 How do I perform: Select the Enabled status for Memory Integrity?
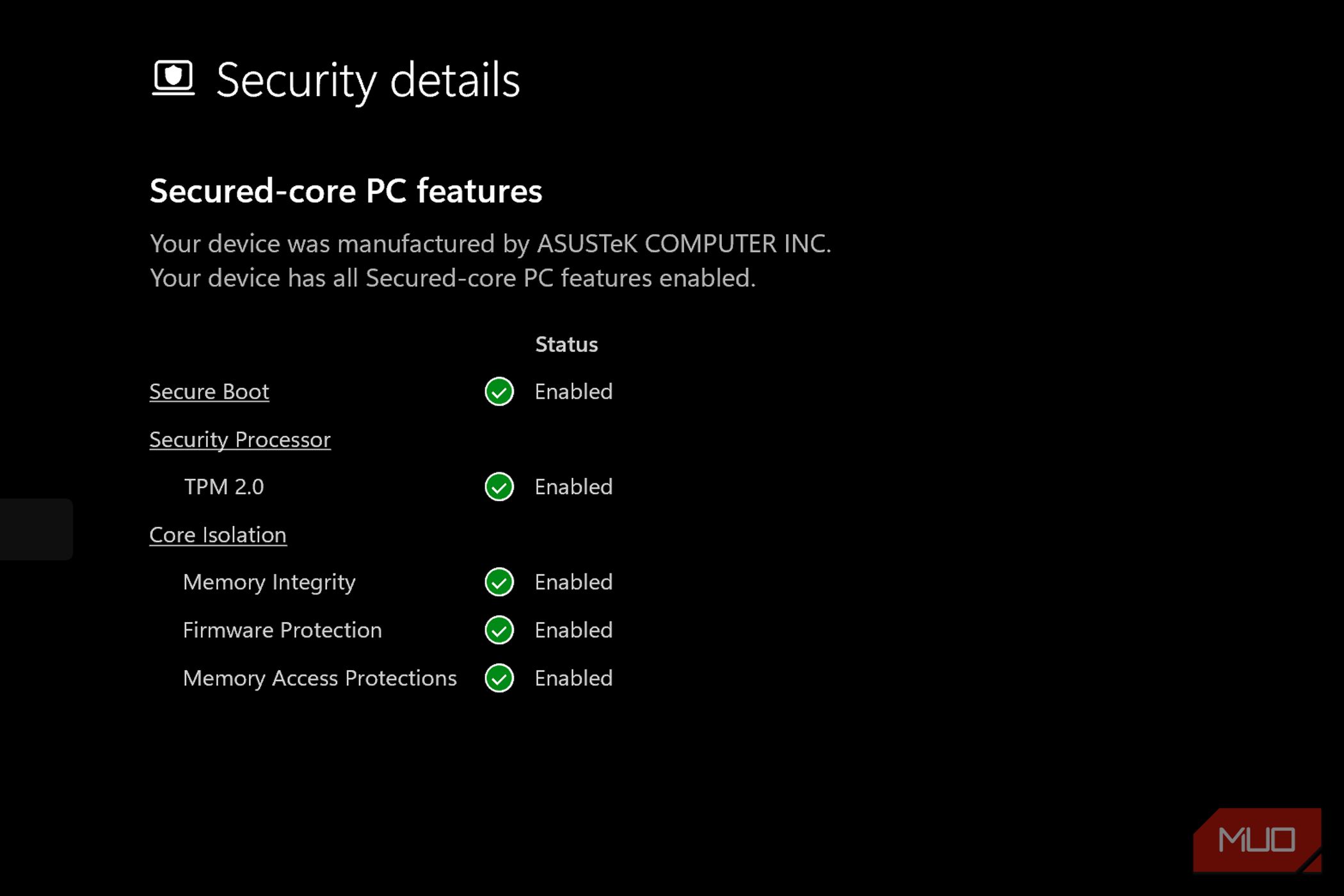coord(573,582)
